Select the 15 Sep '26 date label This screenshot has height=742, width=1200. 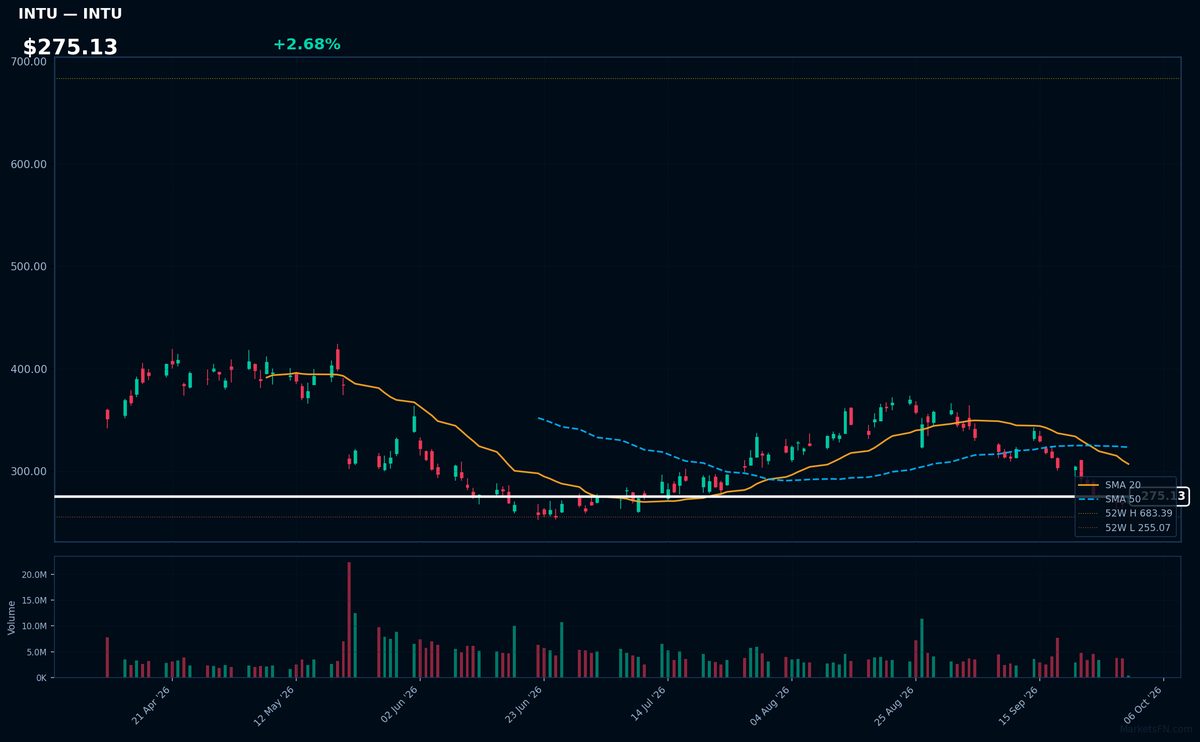point(1019,705)
